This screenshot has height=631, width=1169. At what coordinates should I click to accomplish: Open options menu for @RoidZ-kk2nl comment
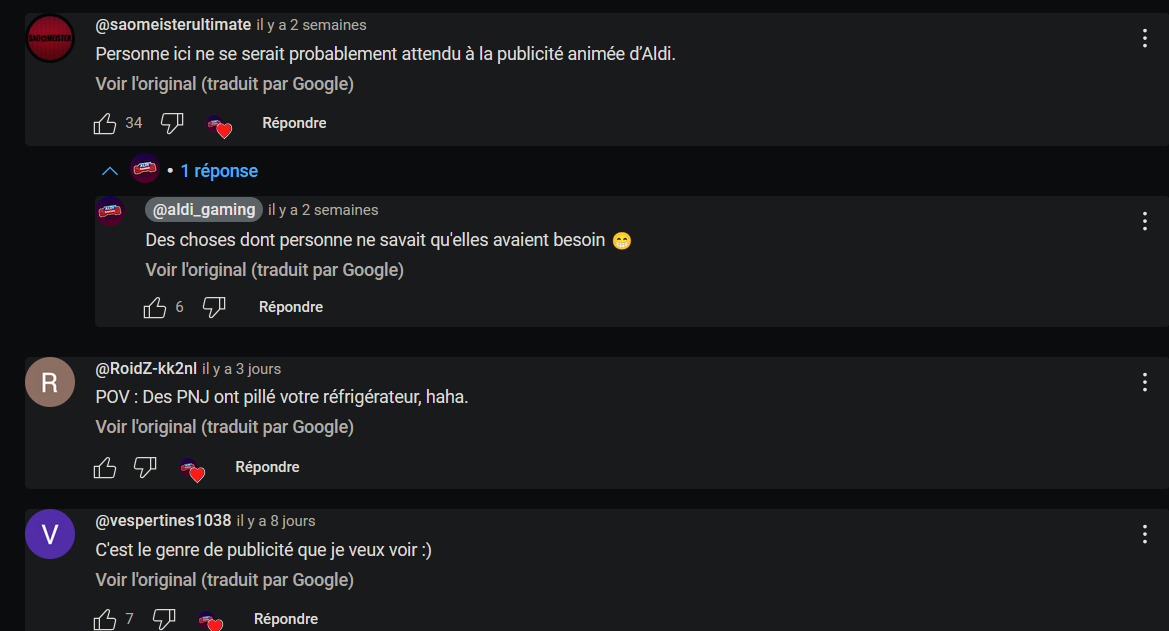[x=1144, y=382]
